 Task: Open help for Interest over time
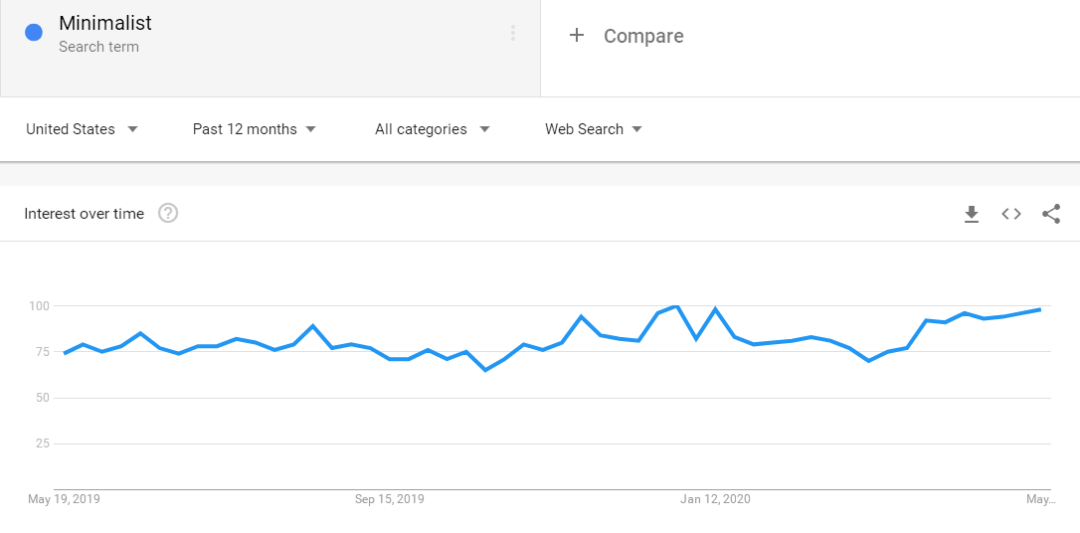pyautogui.click(x=168, y=213)
